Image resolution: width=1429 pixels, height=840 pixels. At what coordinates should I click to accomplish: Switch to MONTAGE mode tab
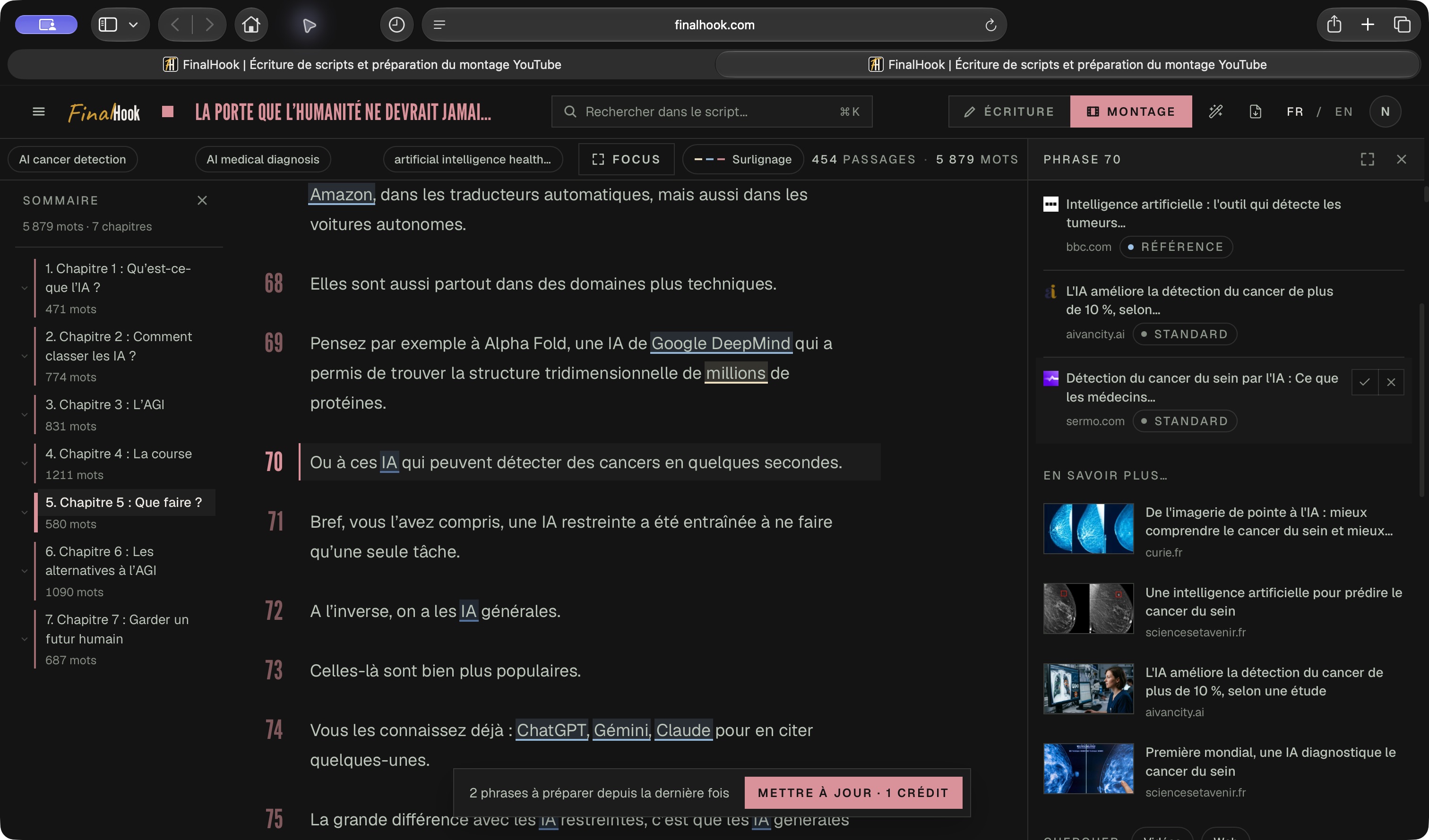tap(1131, 111)
